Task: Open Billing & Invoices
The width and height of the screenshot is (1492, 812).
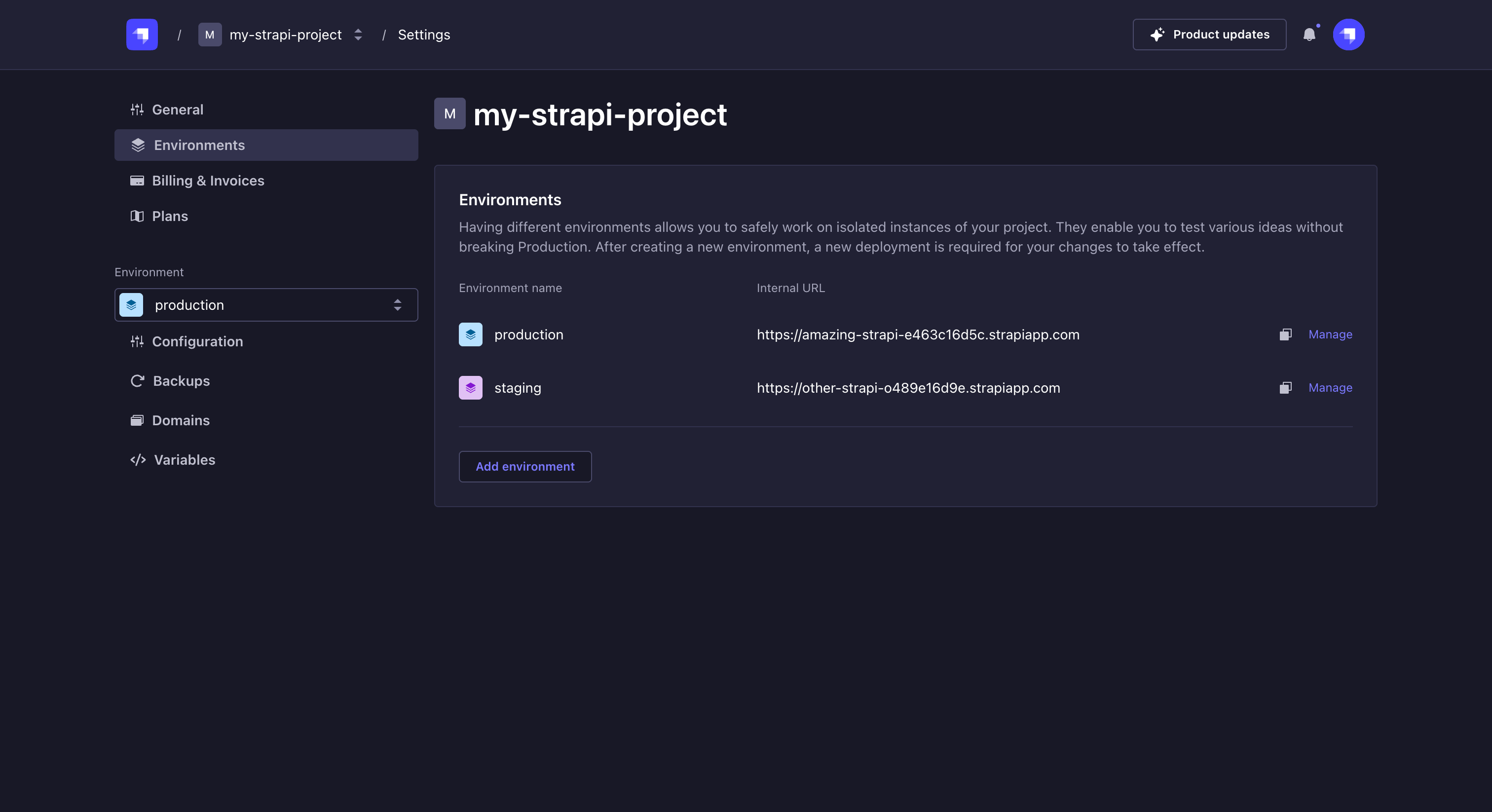Action: pyautogui.click(x=266, y=181)
